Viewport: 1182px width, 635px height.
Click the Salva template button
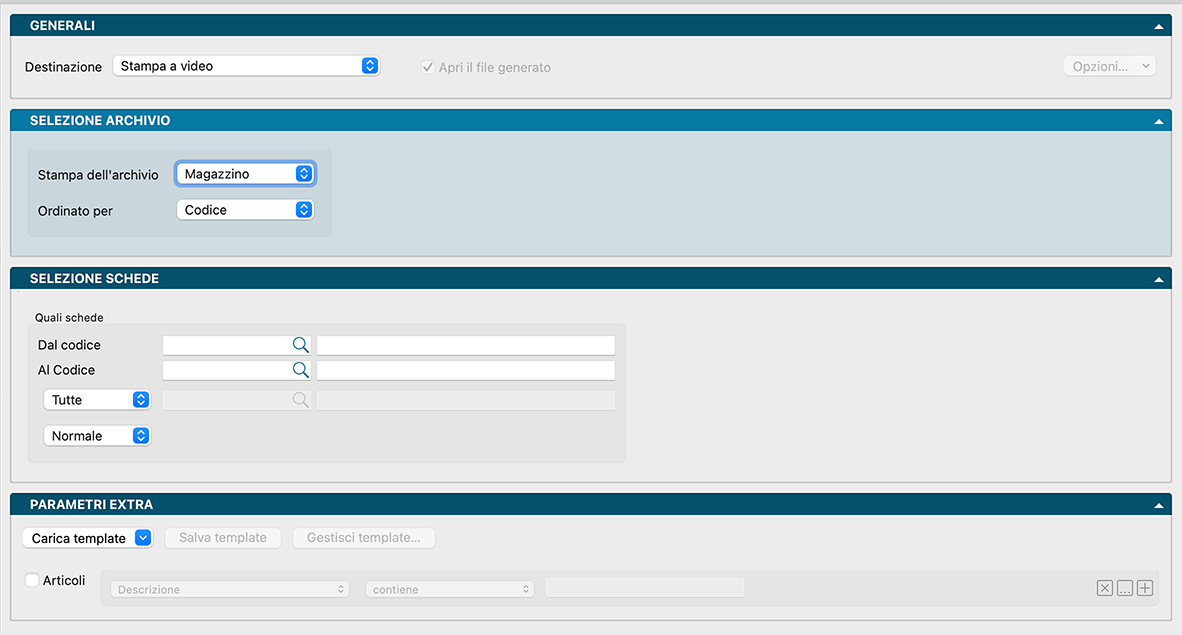point(223,538)
